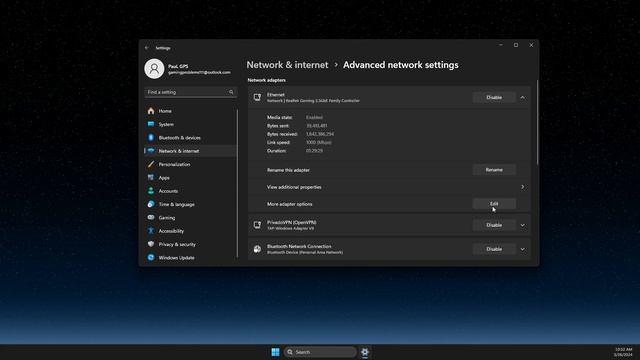The image size is (640, 360).
Task: Click the Link speed value
Action: tap(319, 142)
